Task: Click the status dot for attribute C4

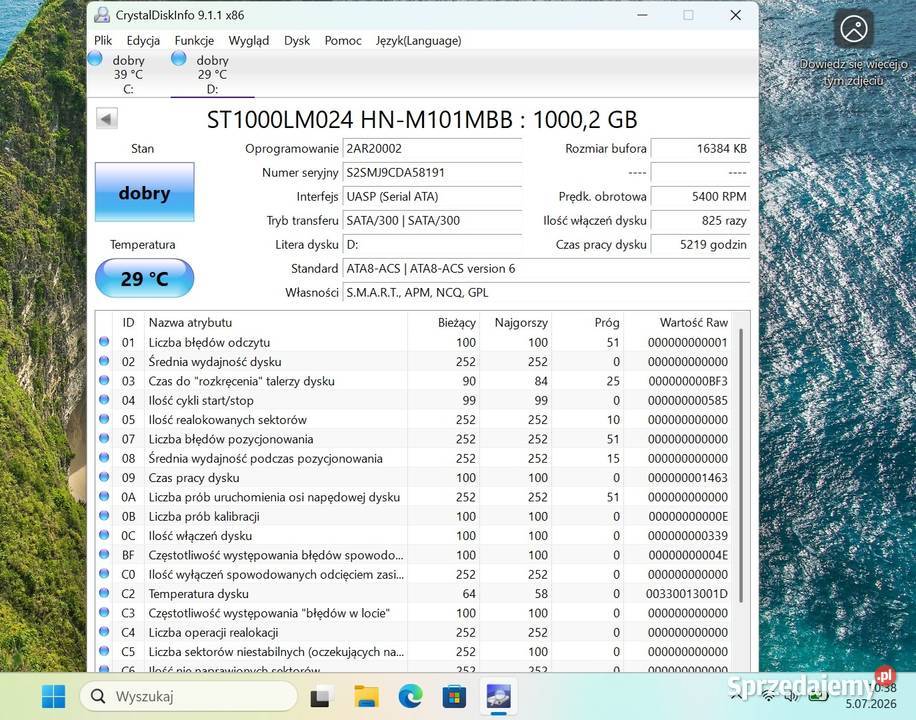Action: point(104,631)
